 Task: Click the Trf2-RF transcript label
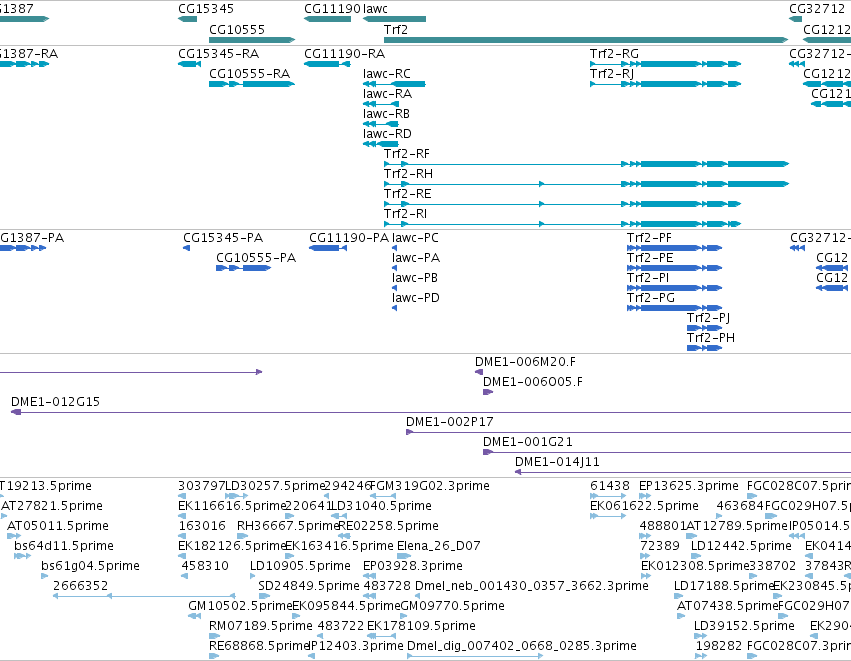(407, 154)
